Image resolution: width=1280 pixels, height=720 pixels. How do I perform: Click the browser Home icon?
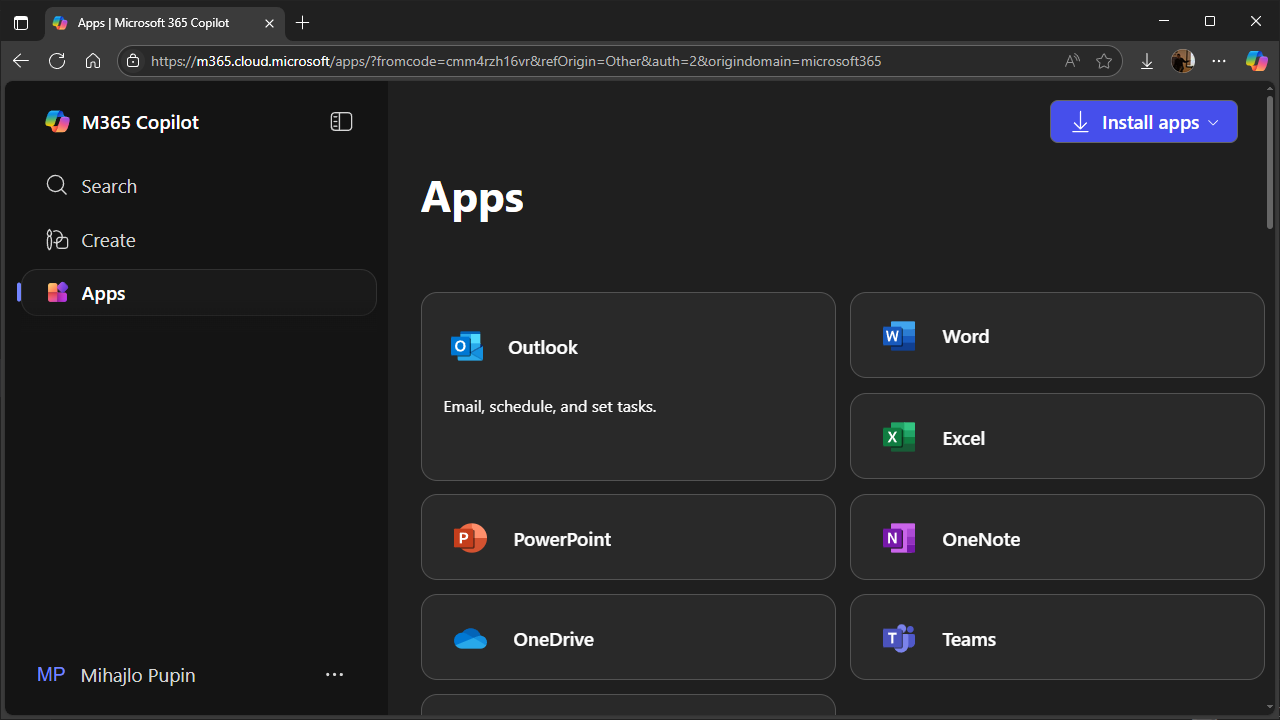[x=93, y=61]
